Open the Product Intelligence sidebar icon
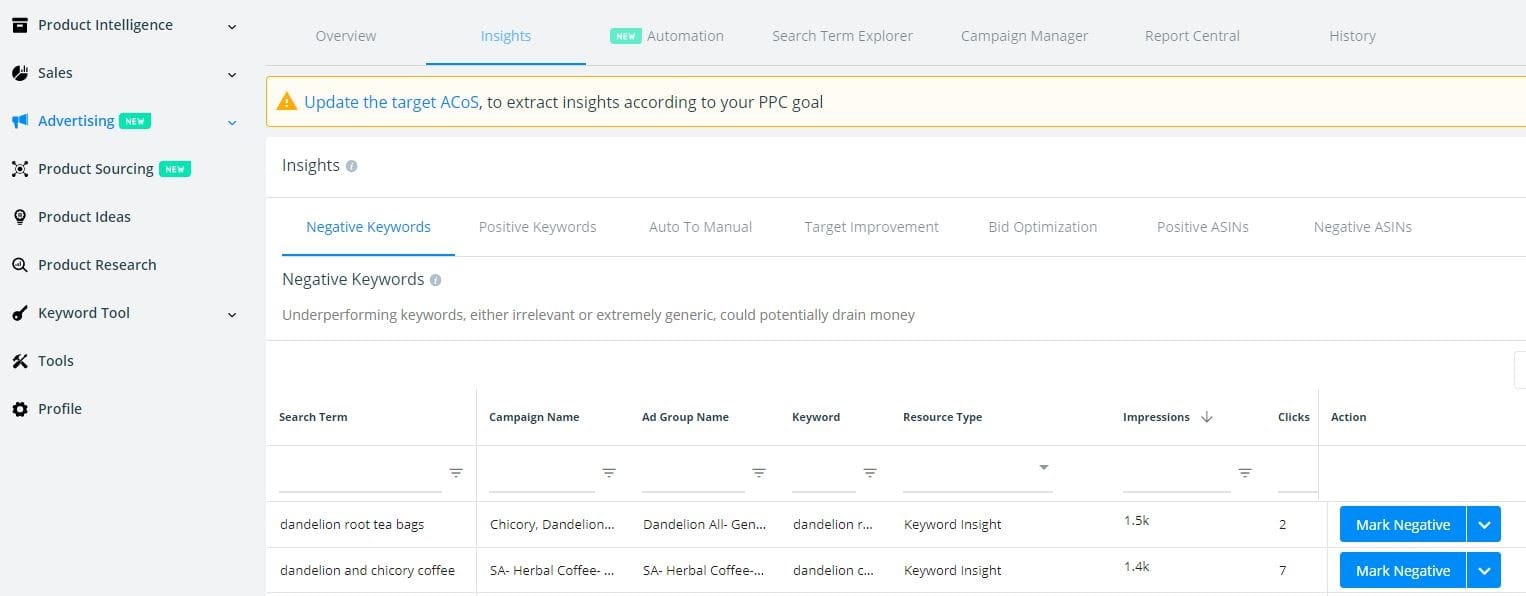 [x=20, y=25]
